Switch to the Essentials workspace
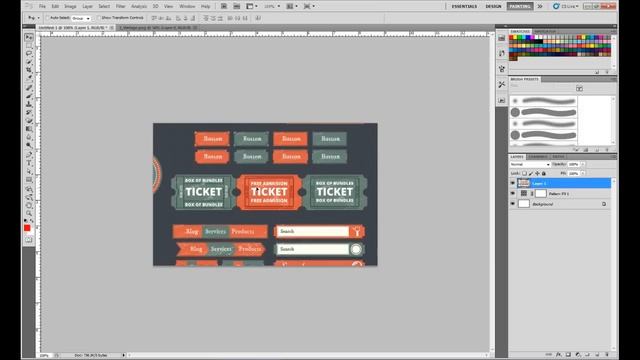The width and height of the screenshot is (640, 360). click(x=464, y=7)
